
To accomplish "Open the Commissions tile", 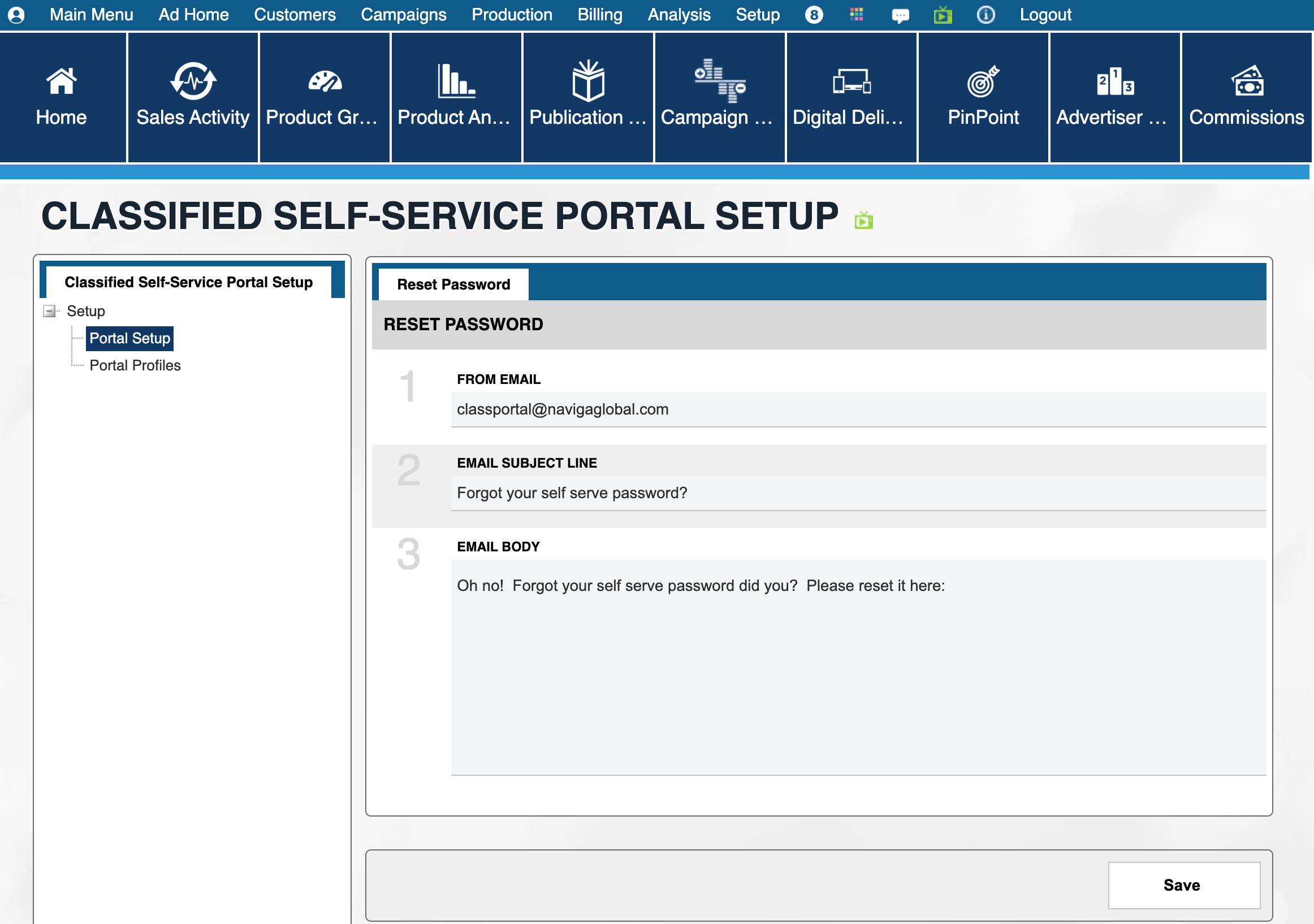I will (x=1246, y=97).
